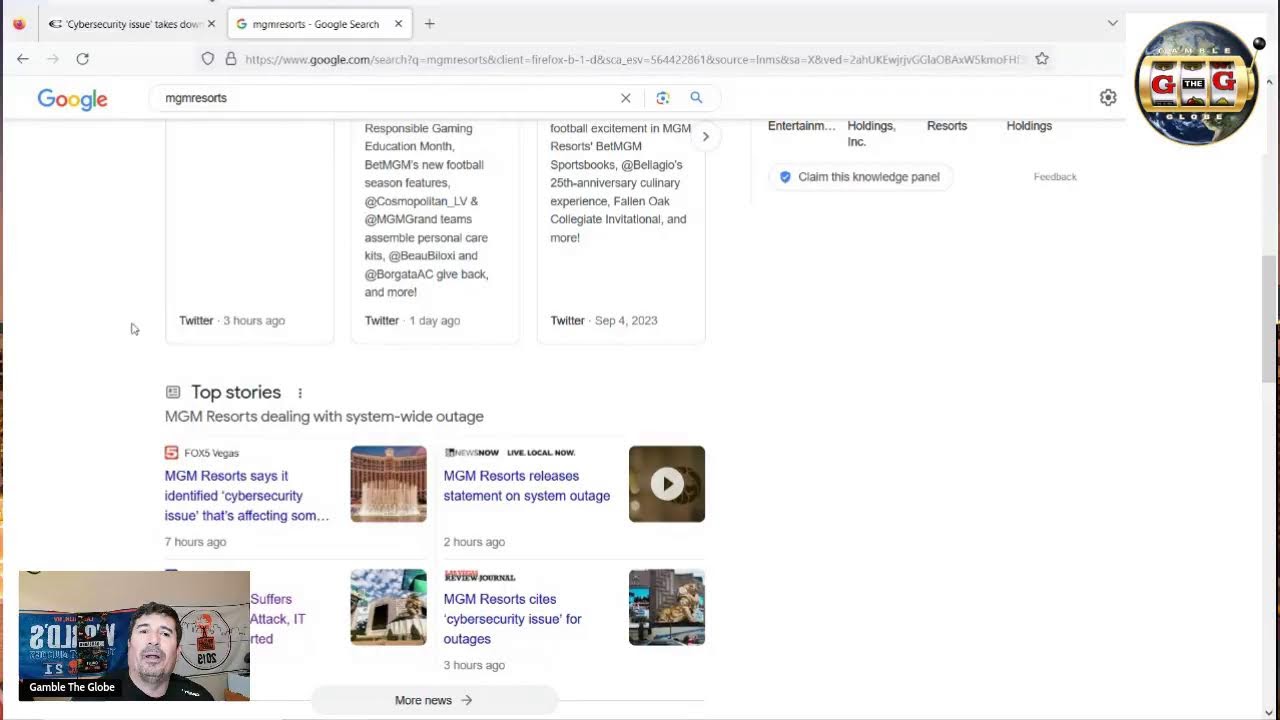Click the MGM lion statue thumbnail

click(667, 607)
